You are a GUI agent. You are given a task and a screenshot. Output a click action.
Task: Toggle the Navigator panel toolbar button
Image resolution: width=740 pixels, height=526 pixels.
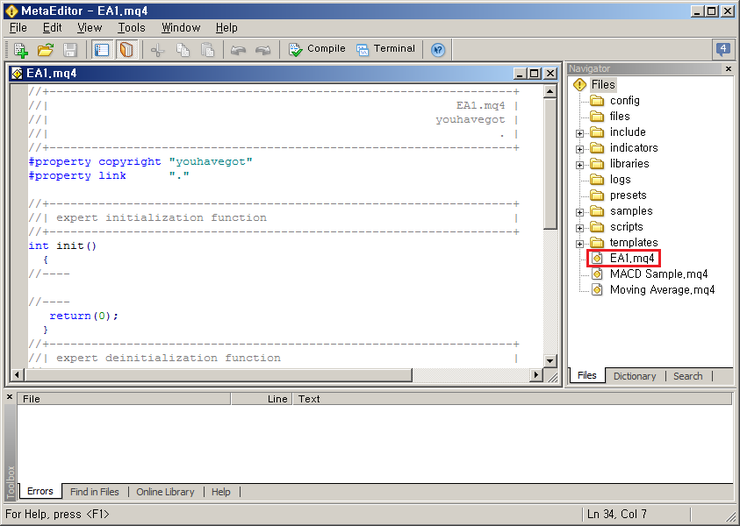pyautogui.click(x=101, y=50)
